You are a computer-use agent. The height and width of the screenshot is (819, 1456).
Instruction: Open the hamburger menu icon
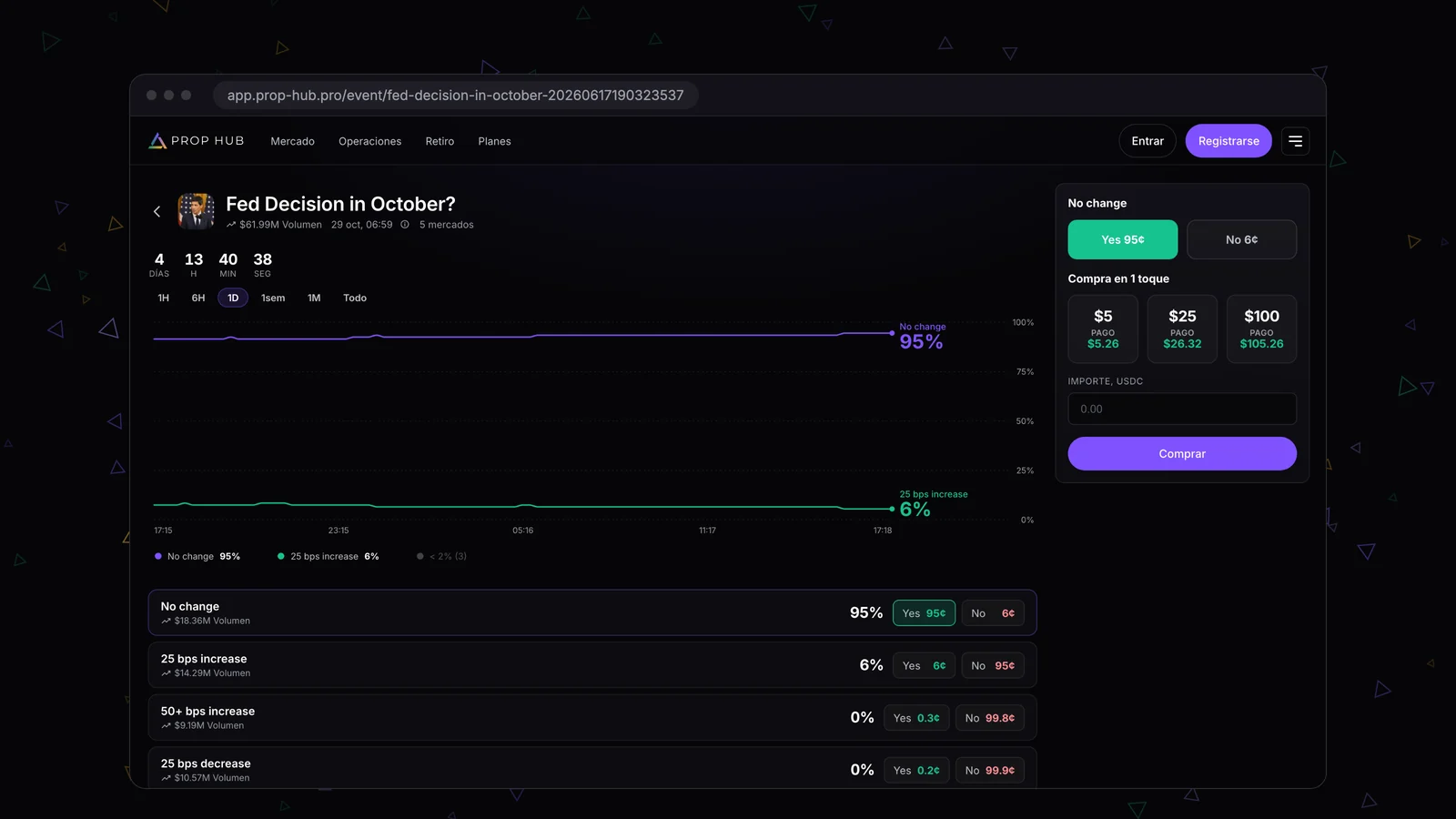tap(1295, 141)
